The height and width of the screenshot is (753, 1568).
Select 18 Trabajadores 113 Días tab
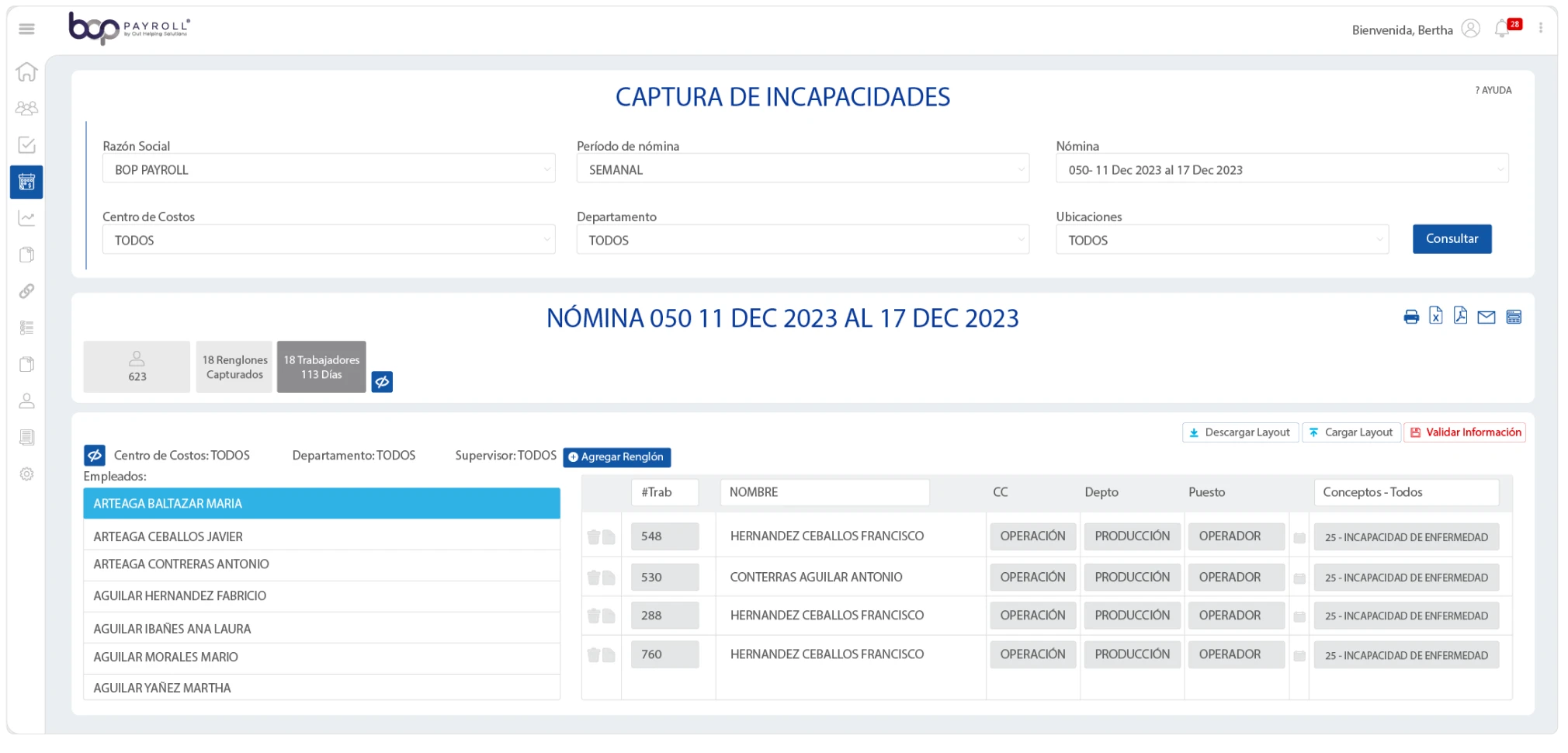pyautogui.click(x=321, y=367)
